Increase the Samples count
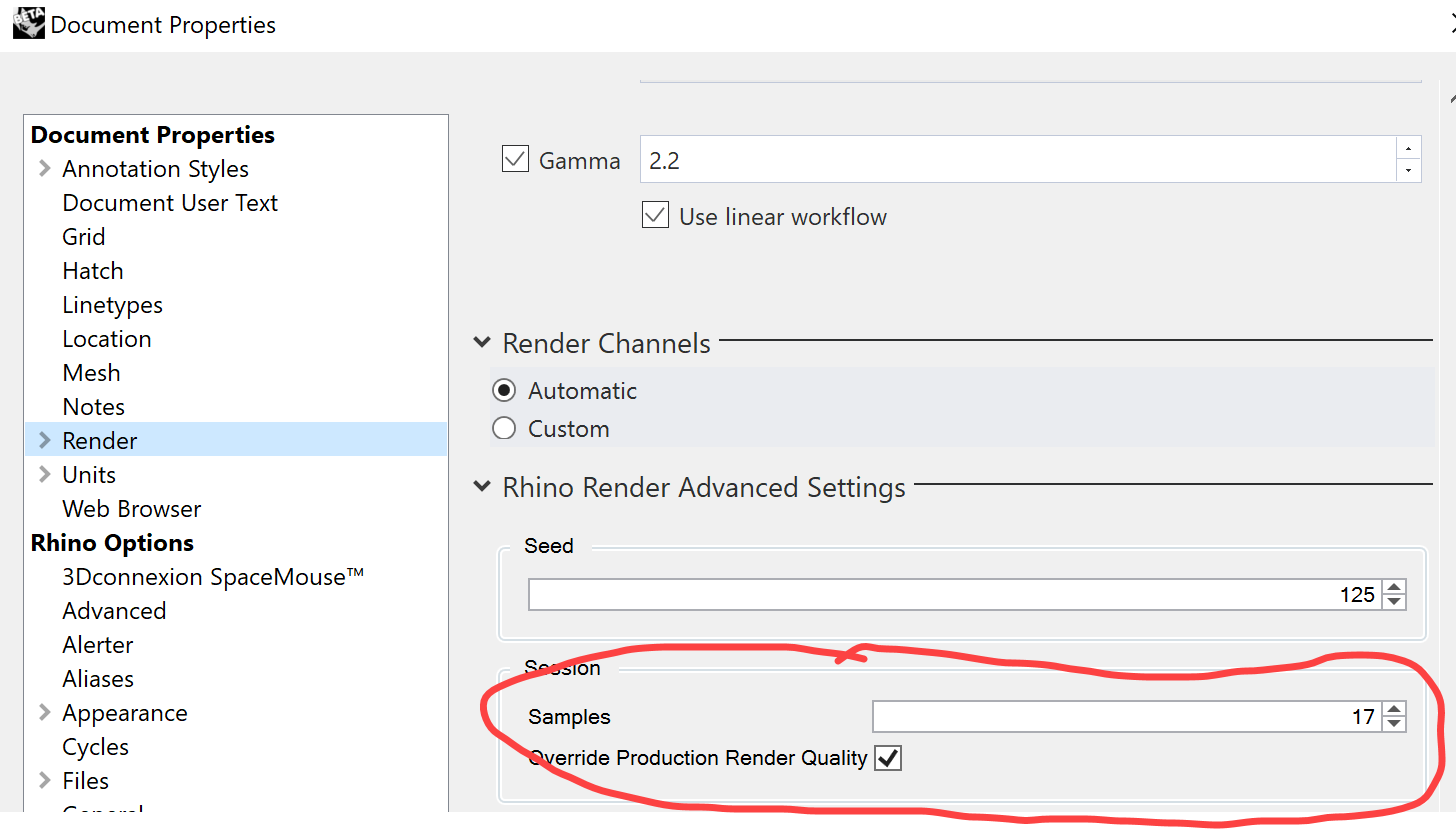The height and width of the screenshot is (830, 1456). click(x=1394, y=709)
